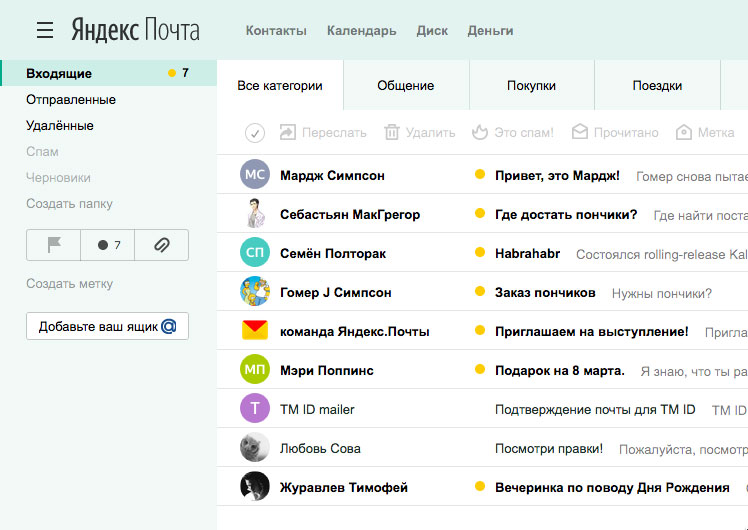Open the message Подтверждение почты для TM ID
This screenshot has width=748, height=530.
(595, 409)
